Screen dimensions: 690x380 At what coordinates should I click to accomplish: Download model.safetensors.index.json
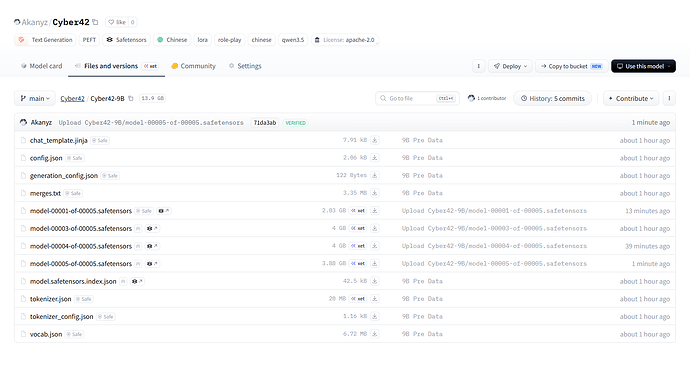point(374,281)
